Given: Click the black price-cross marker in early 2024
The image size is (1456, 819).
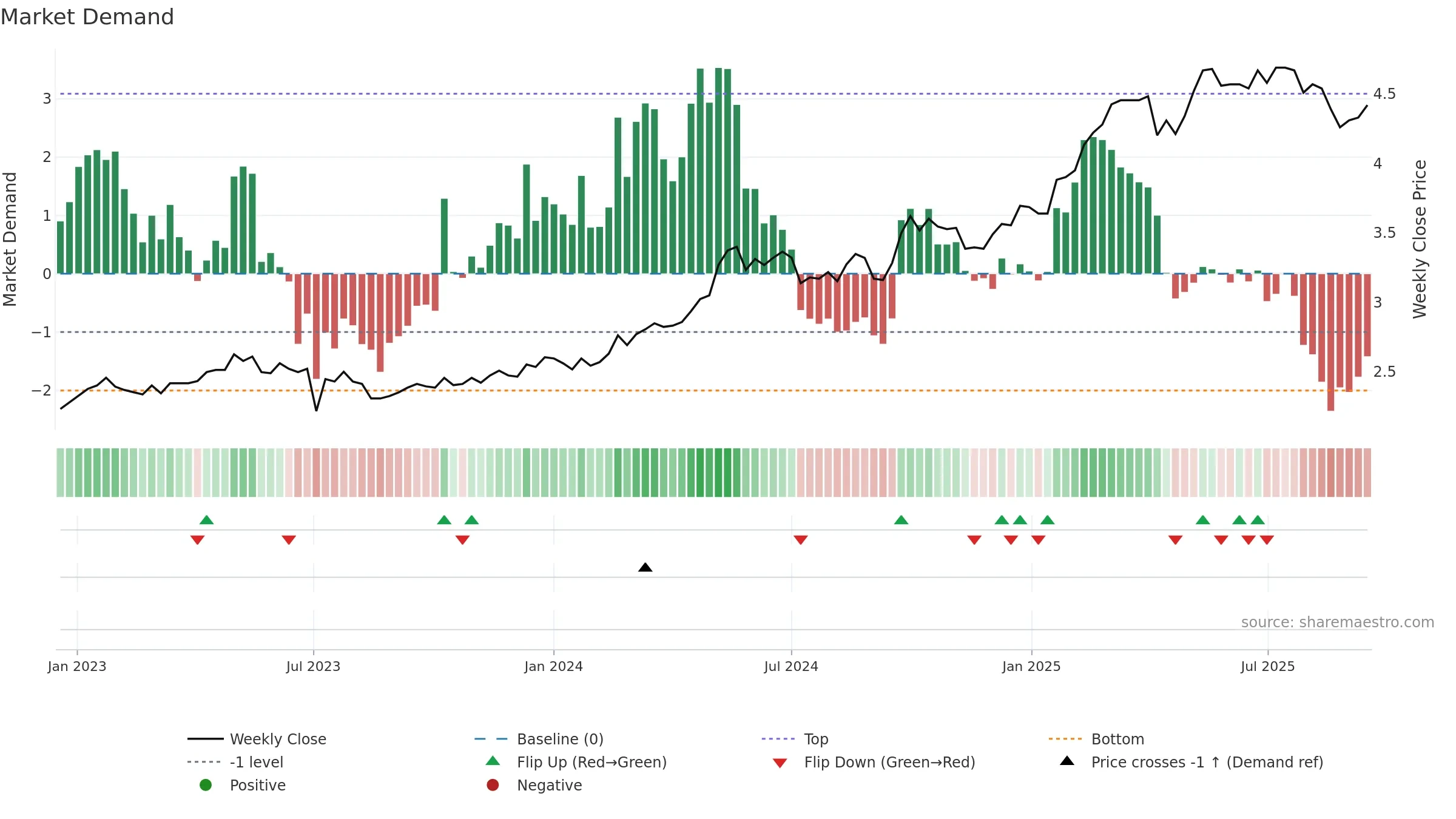Looking at the screenshot, I should click(645, 567).
